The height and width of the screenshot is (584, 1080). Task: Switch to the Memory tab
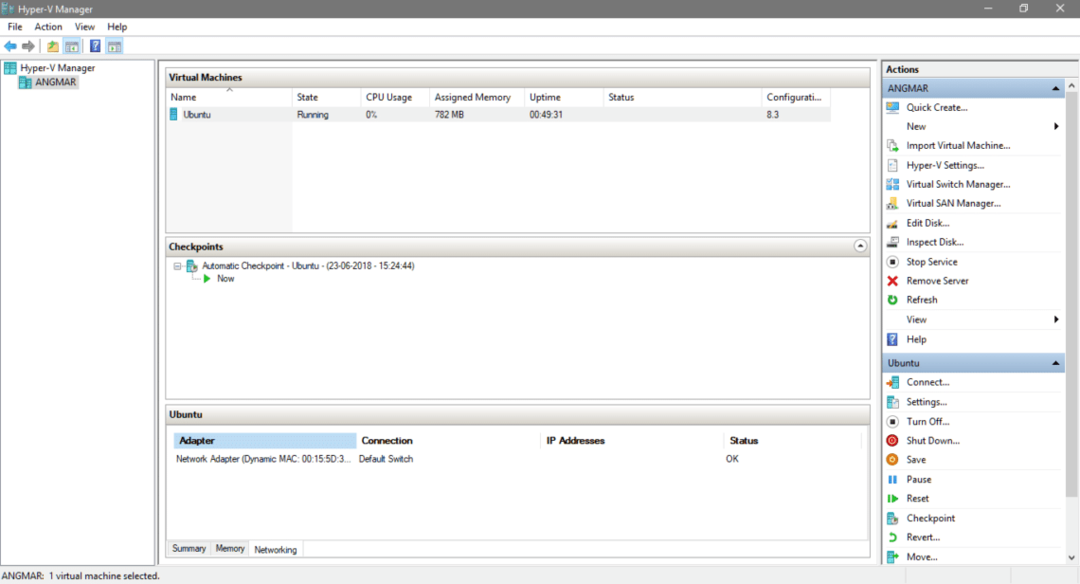230,549
